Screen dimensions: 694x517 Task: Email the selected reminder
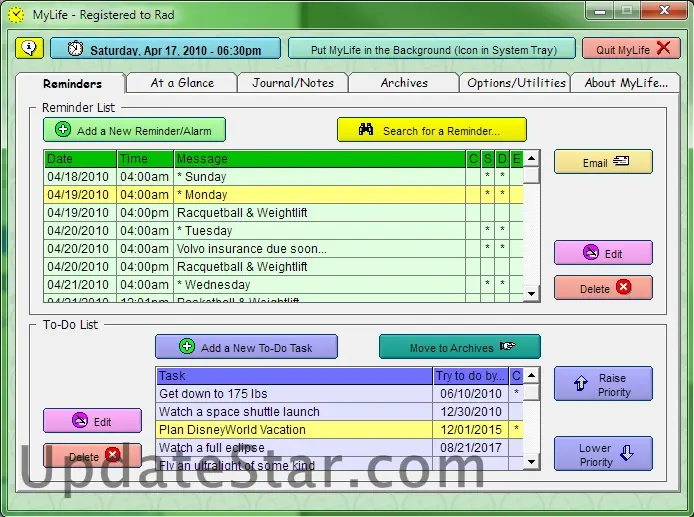click(x=603, y=162)
